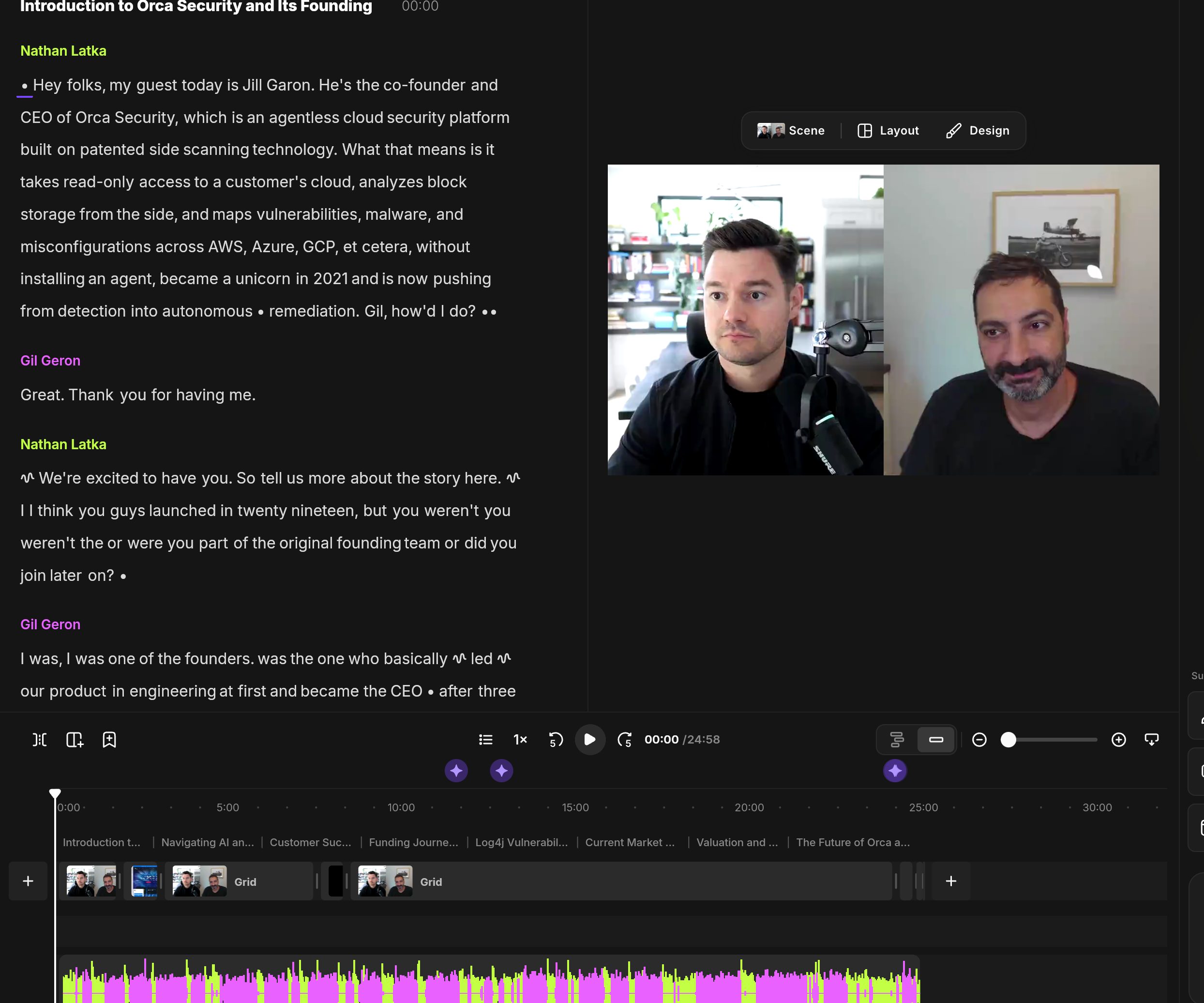Select the 'Funding Journe...' chapter
This screenshot has height=1003, width=1204.
(x=413, y=842)
